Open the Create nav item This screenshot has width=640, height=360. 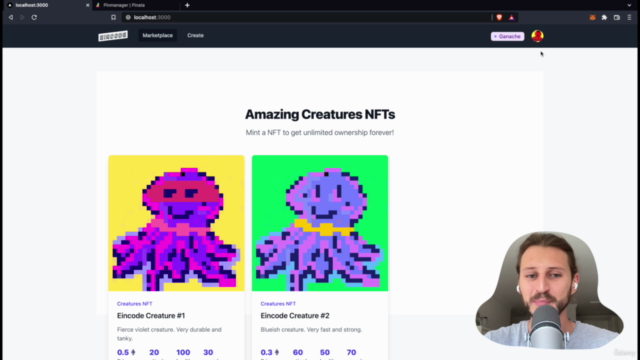point(196,36)
